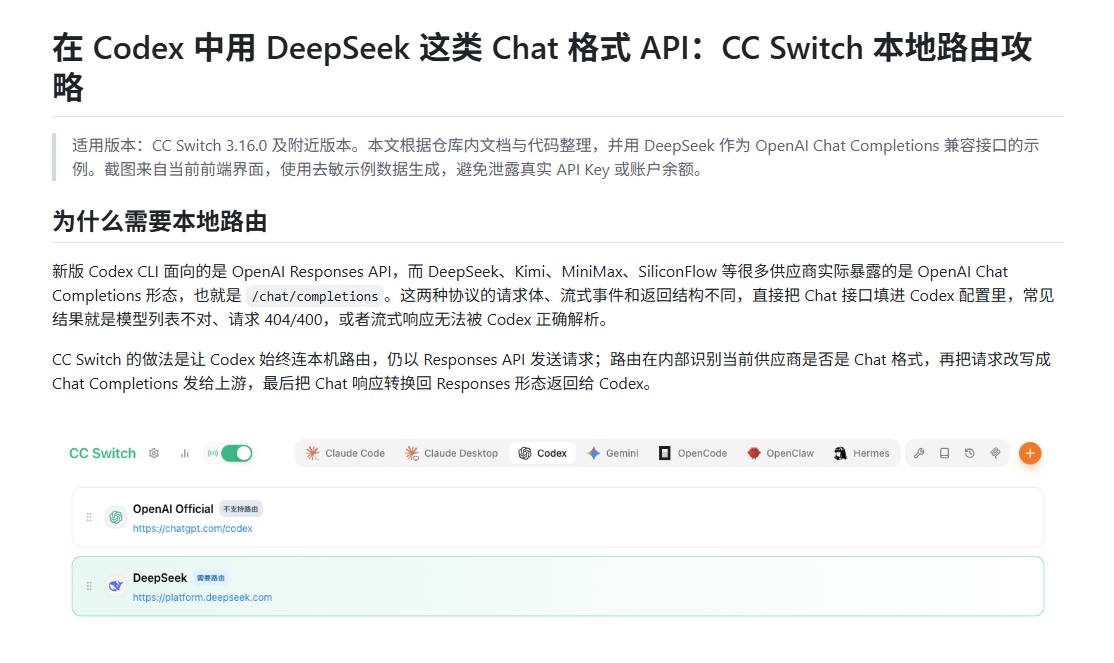Click the wrench tool icon
This screenshot has height=663, width=1114.
point(919,453)
